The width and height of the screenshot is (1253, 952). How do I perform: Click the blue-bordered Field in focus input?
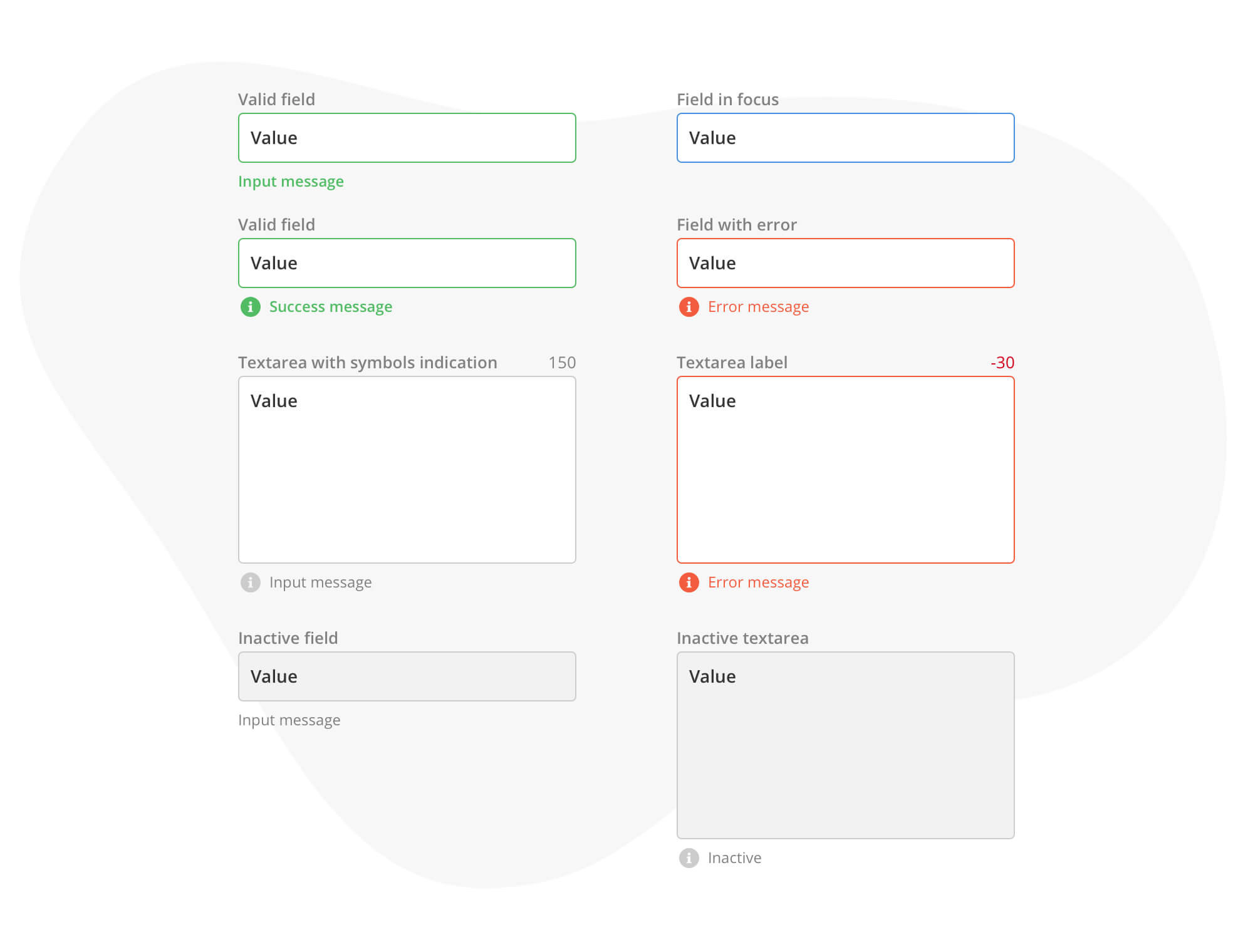click(x=845, y=138)
